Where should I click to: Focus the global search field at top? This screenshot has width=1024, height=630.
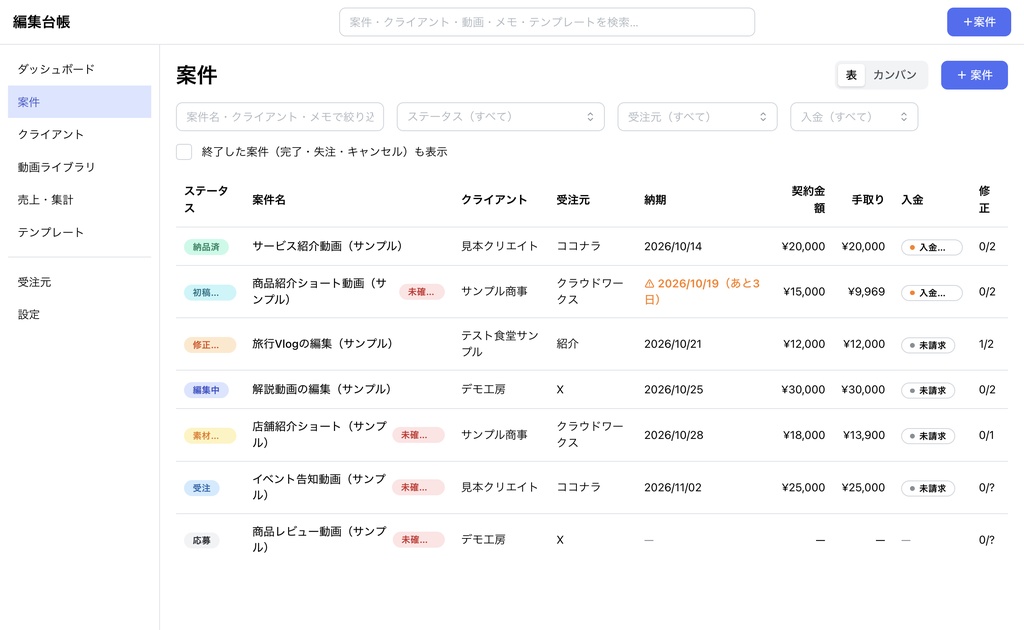pos(547,22)
